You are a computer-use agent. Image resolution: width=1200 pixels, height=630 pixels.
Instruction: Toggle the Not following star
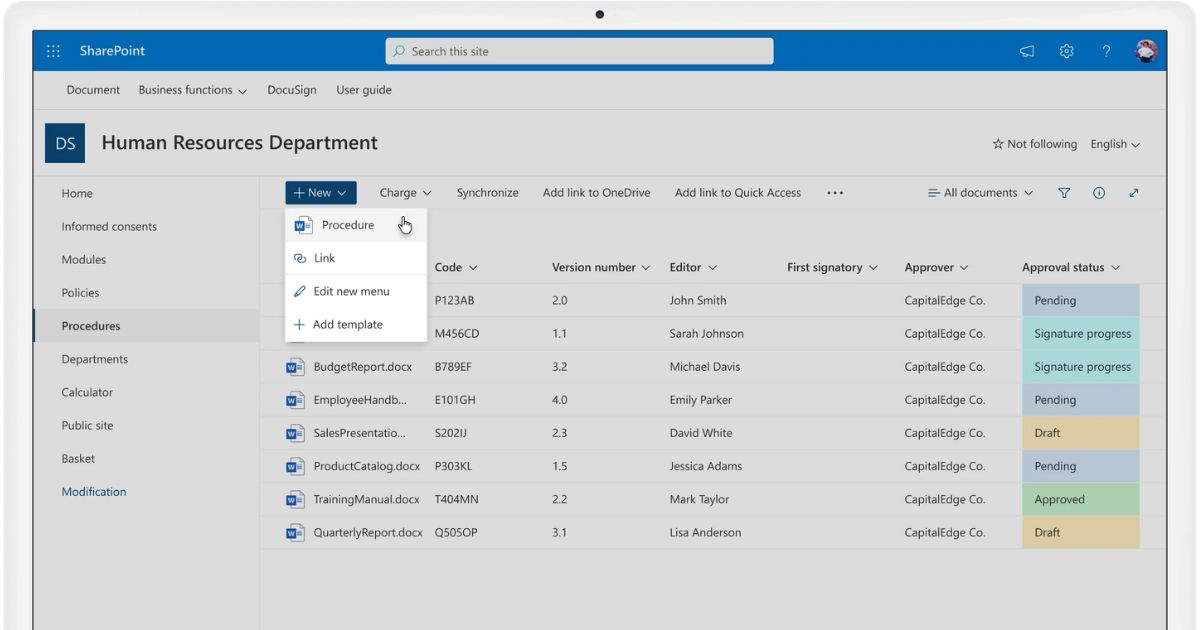(1034, 144)
